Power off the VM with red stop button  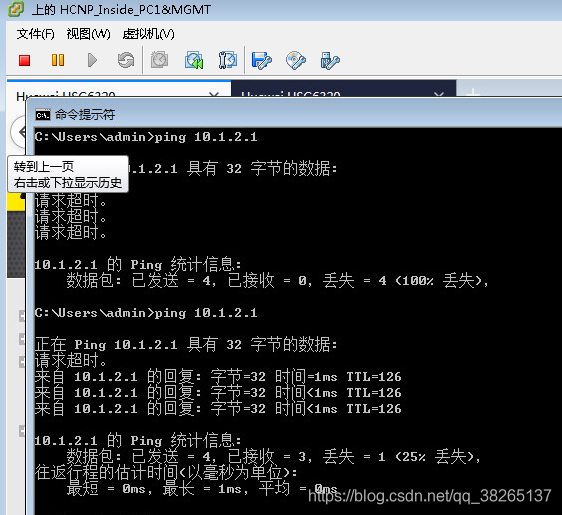pyautogui.click(x=24, y=60)
